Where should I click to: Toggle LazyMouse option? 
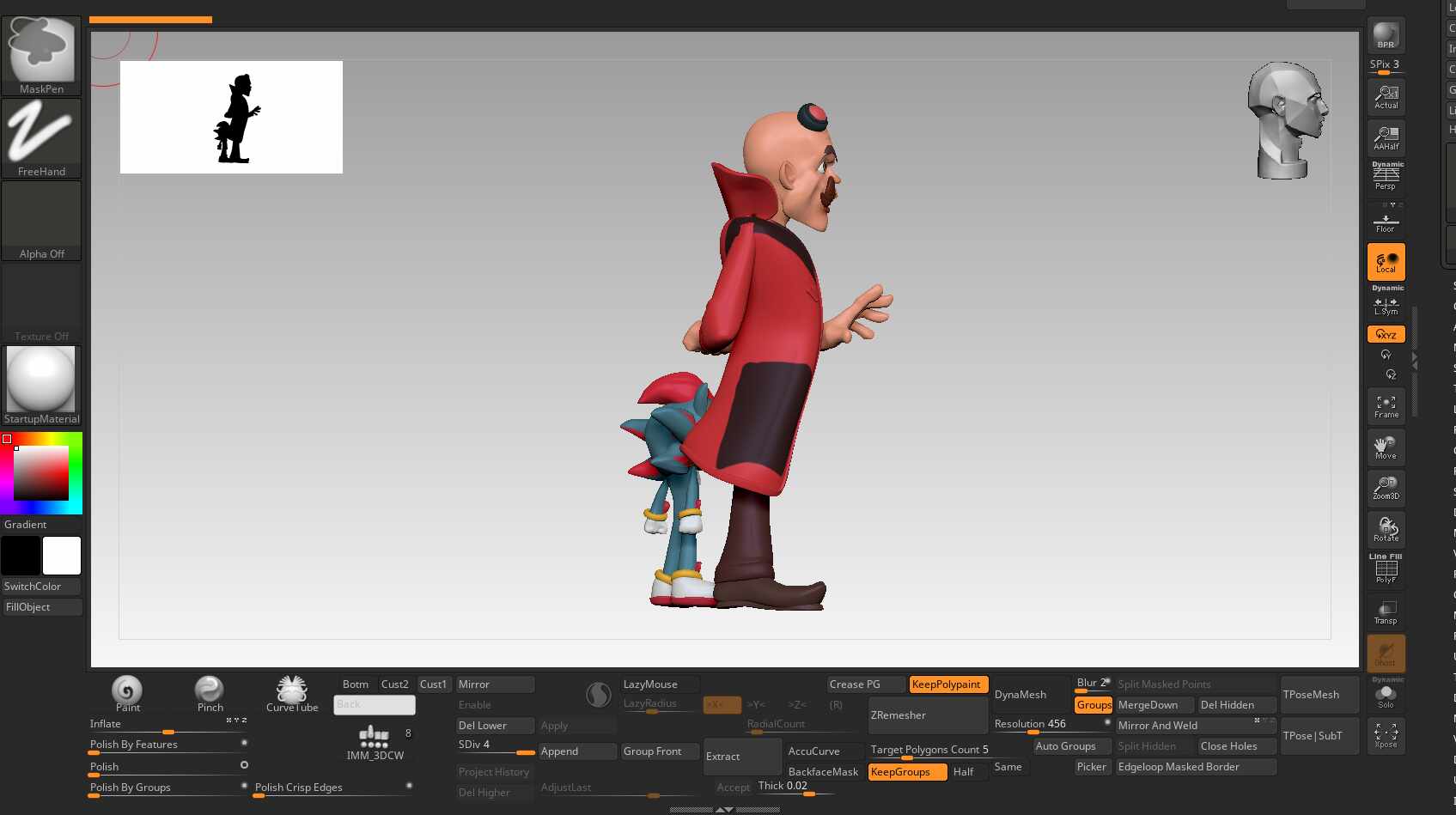coord(661,684)
